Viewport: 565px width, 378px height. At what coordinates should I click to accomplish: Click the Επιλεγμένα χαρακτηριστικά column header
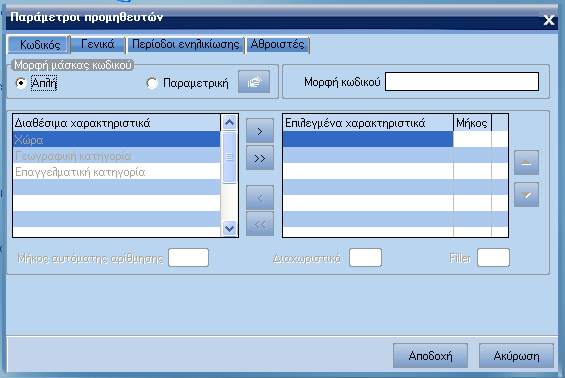368,123
